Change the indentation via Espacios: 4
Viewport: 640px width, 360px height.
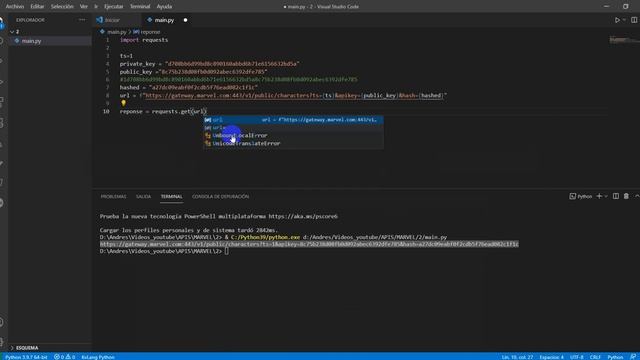point(551,357)
